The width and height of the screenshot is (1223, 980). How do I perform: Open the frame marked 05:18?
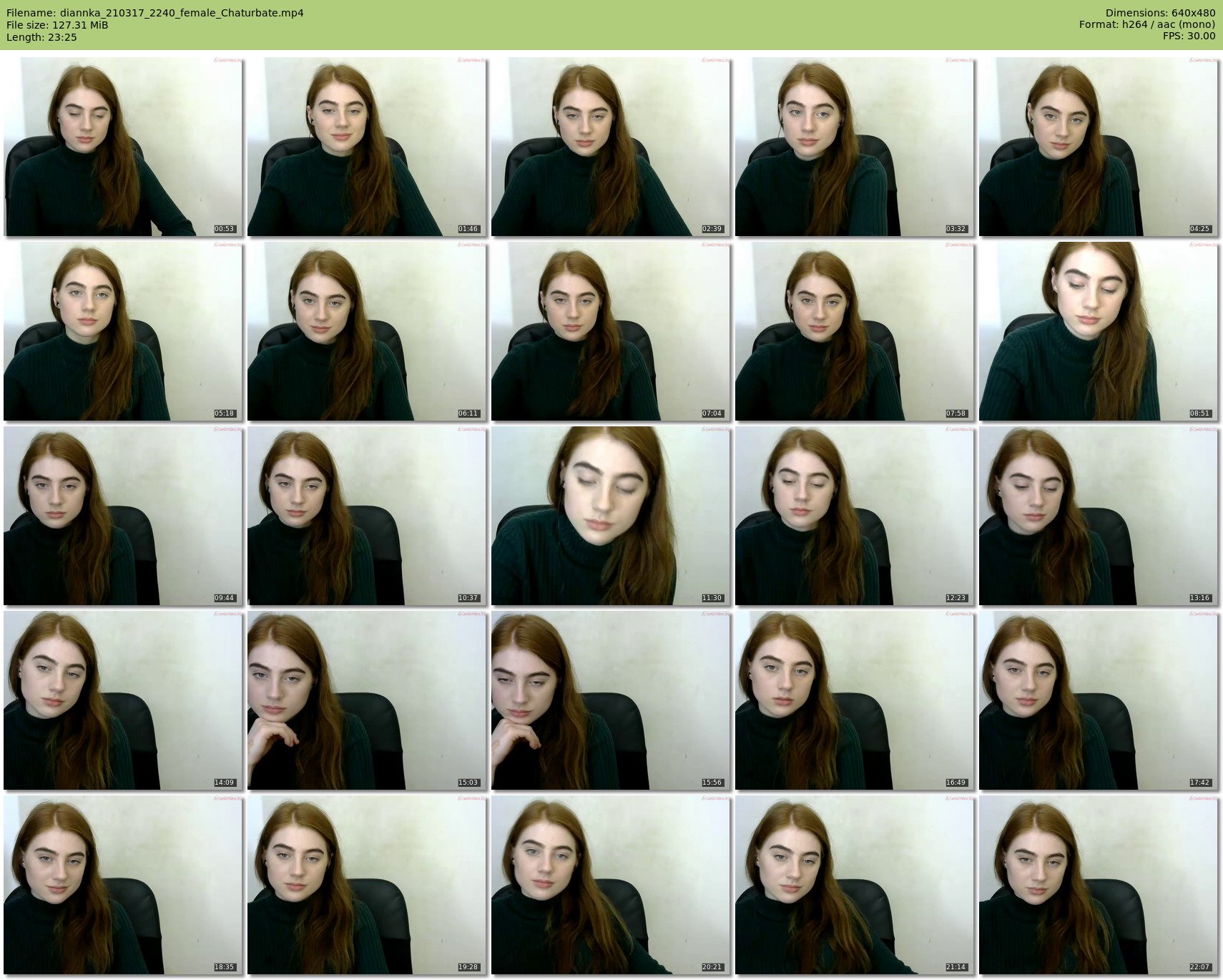tap(123, 331)
